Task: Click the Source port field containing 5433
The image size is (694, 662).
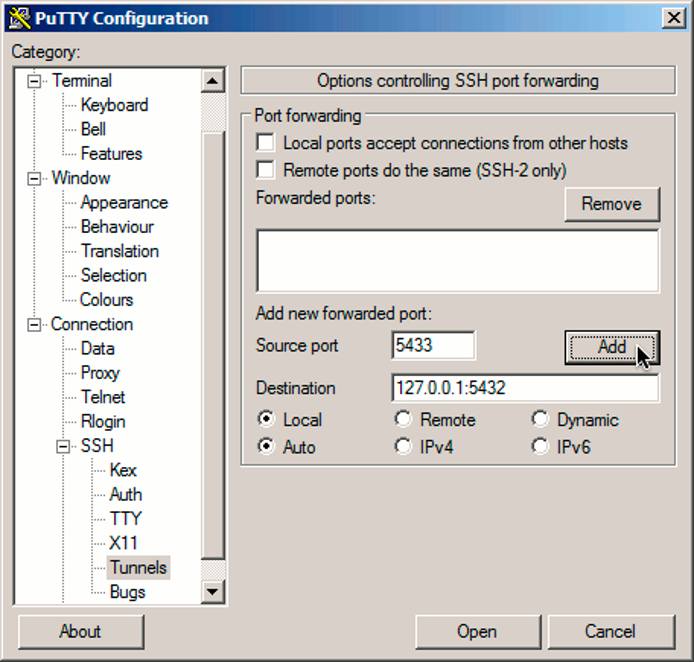Action: (433, 345)
